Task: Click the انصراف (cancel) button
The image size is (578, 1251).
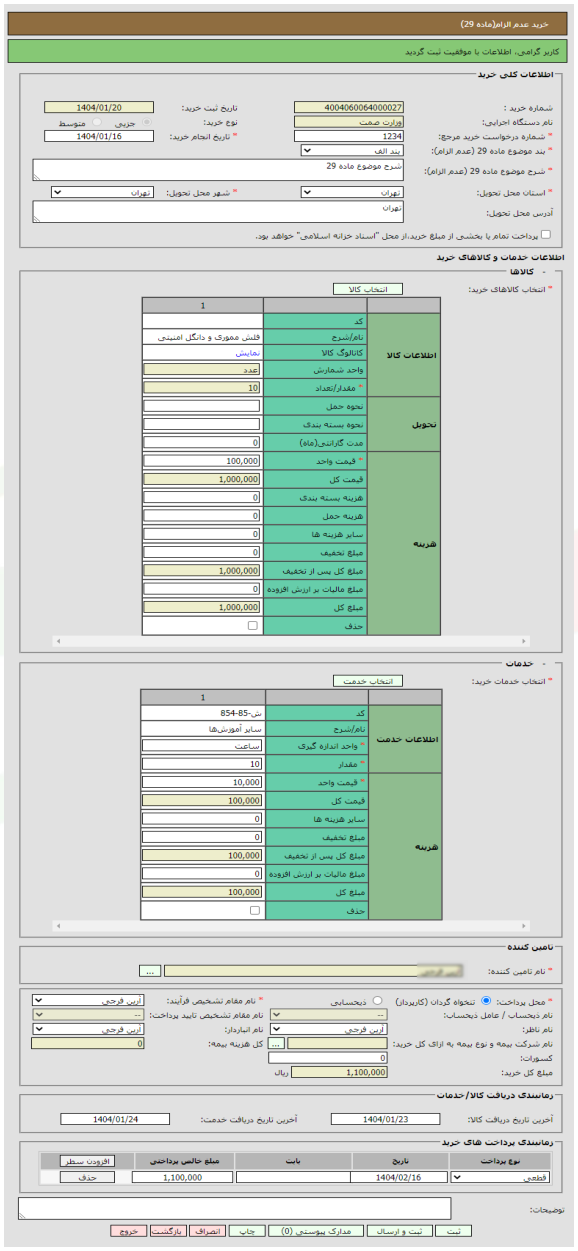Action: [x=206, y=1231]
